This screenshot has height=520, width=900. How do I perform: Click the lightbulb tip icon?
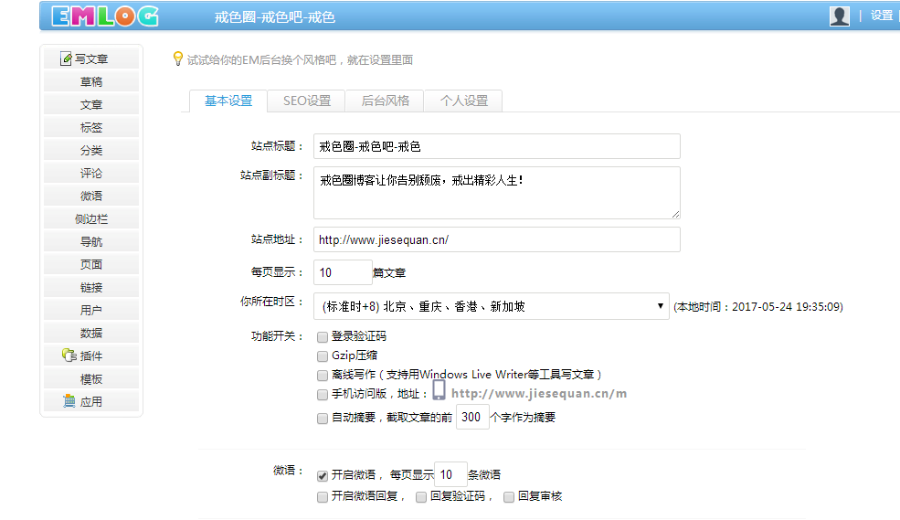coord(178,59)
